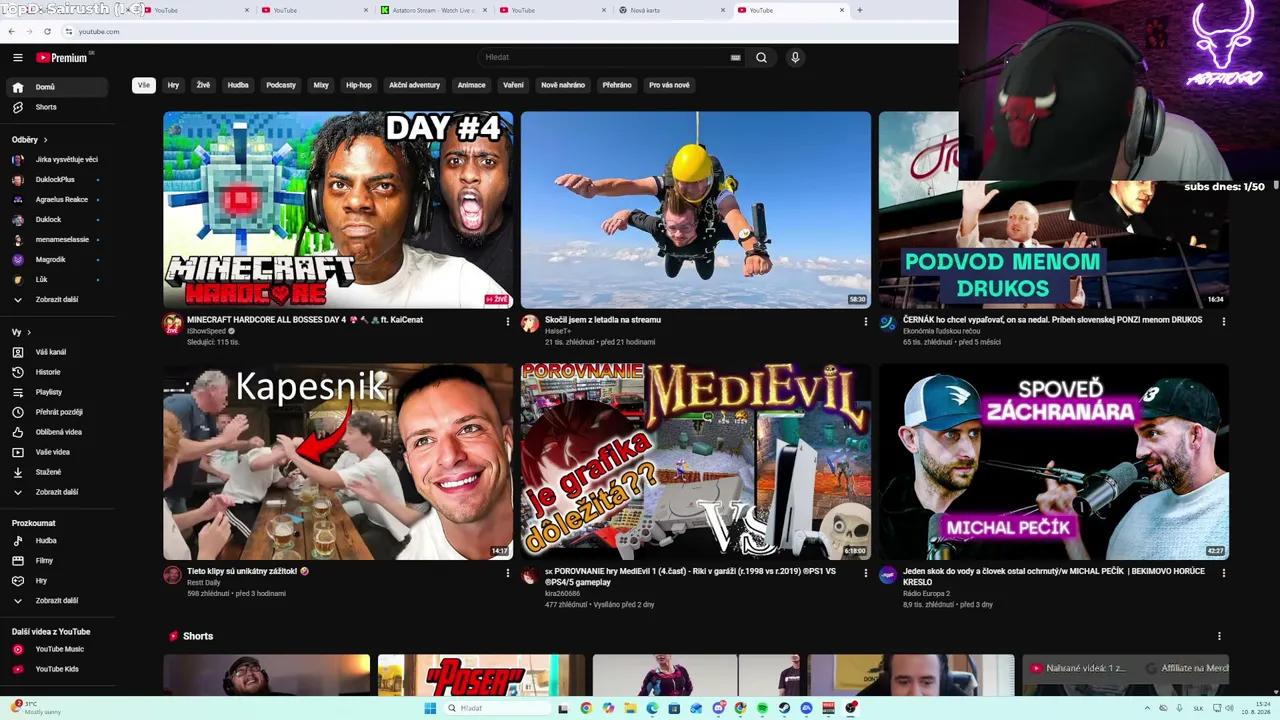
Task: Open the DuklockPlus channel
Action: click(56, 180)
